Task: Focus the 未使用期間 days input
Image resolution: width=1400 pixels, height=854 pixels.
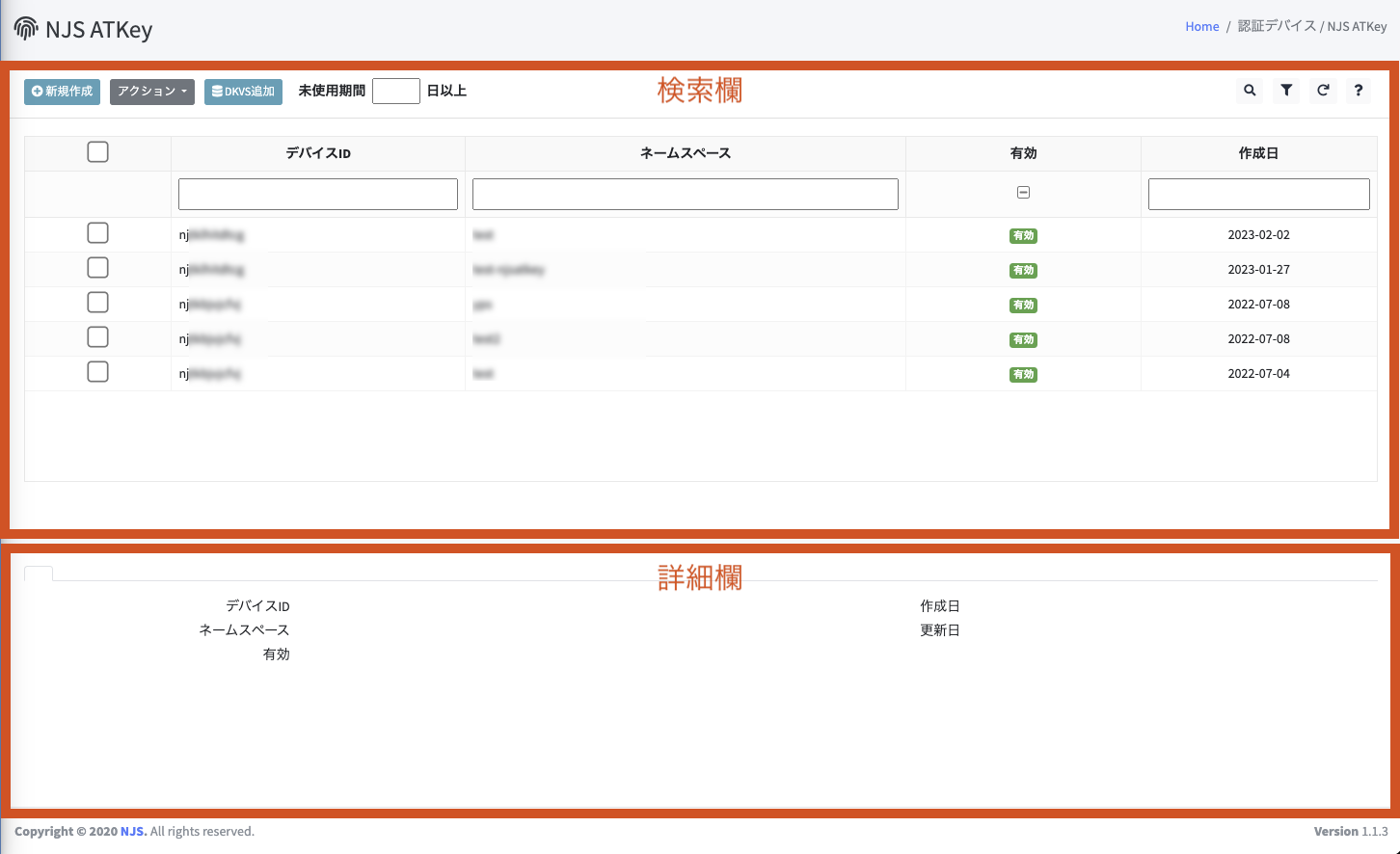Action: pos(396,91)
